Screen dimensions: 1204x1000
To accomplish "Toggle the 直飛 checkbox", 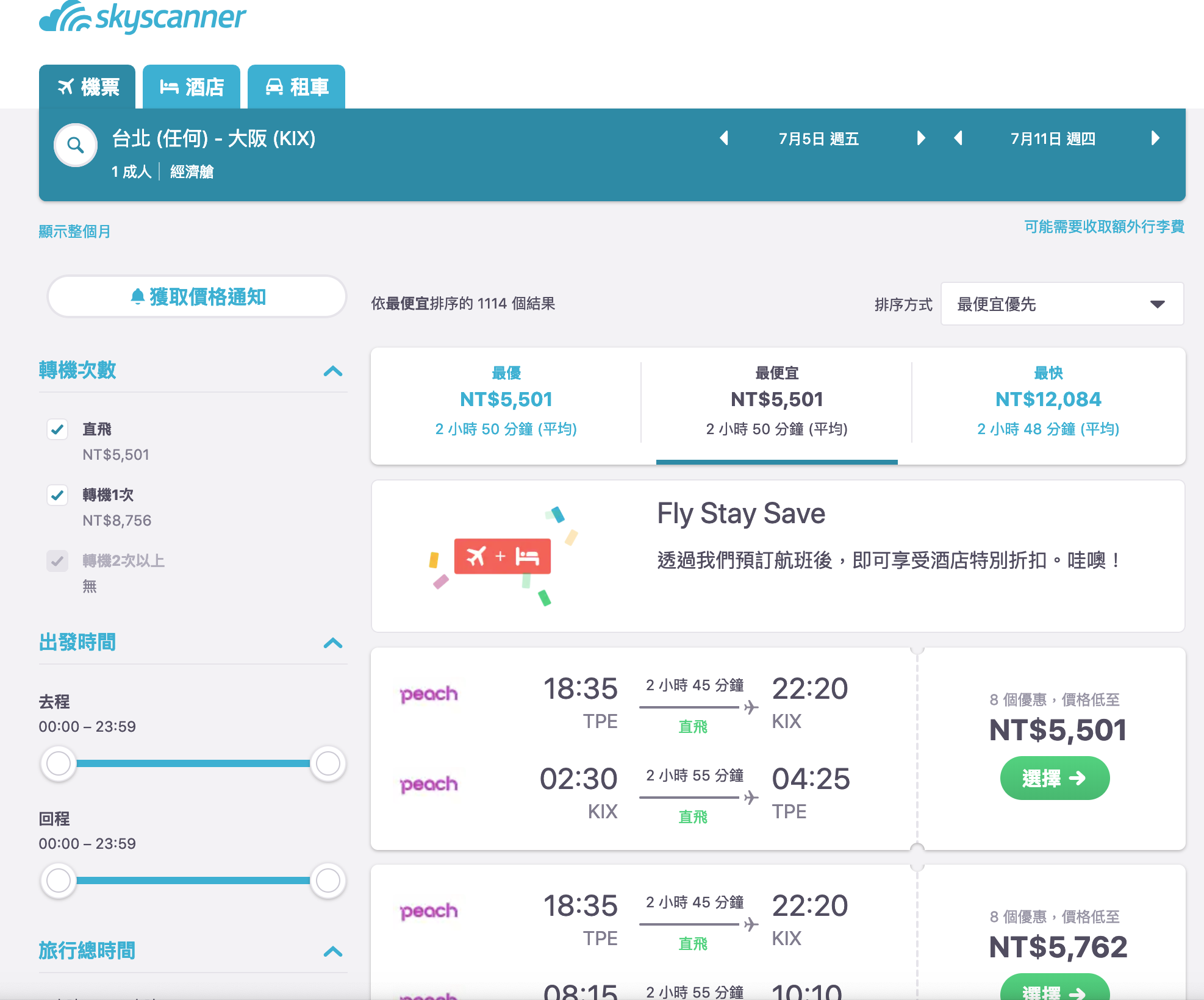I will click(x=57, y=429).
